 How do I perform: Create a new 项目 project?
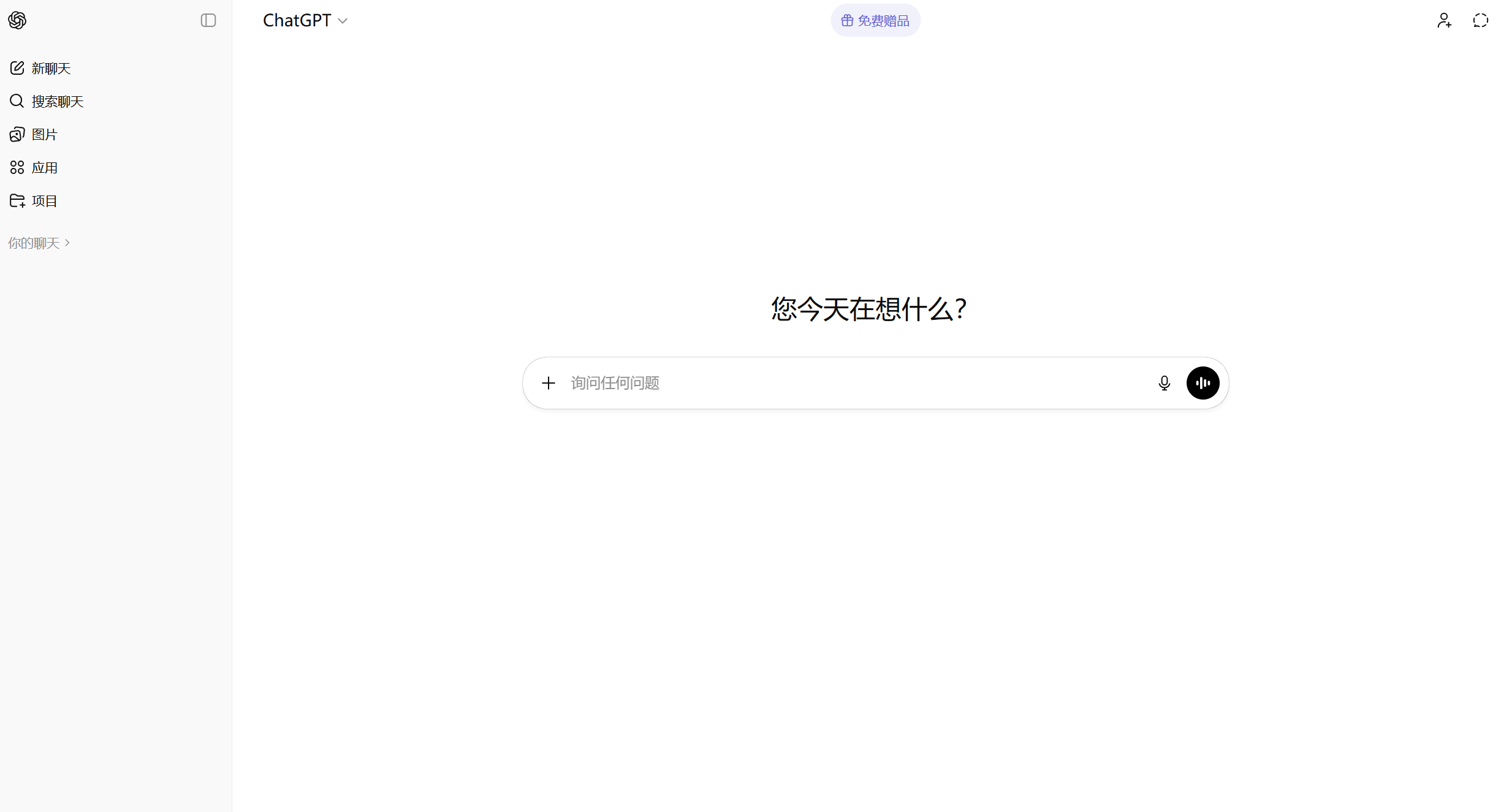coord(44,200)
